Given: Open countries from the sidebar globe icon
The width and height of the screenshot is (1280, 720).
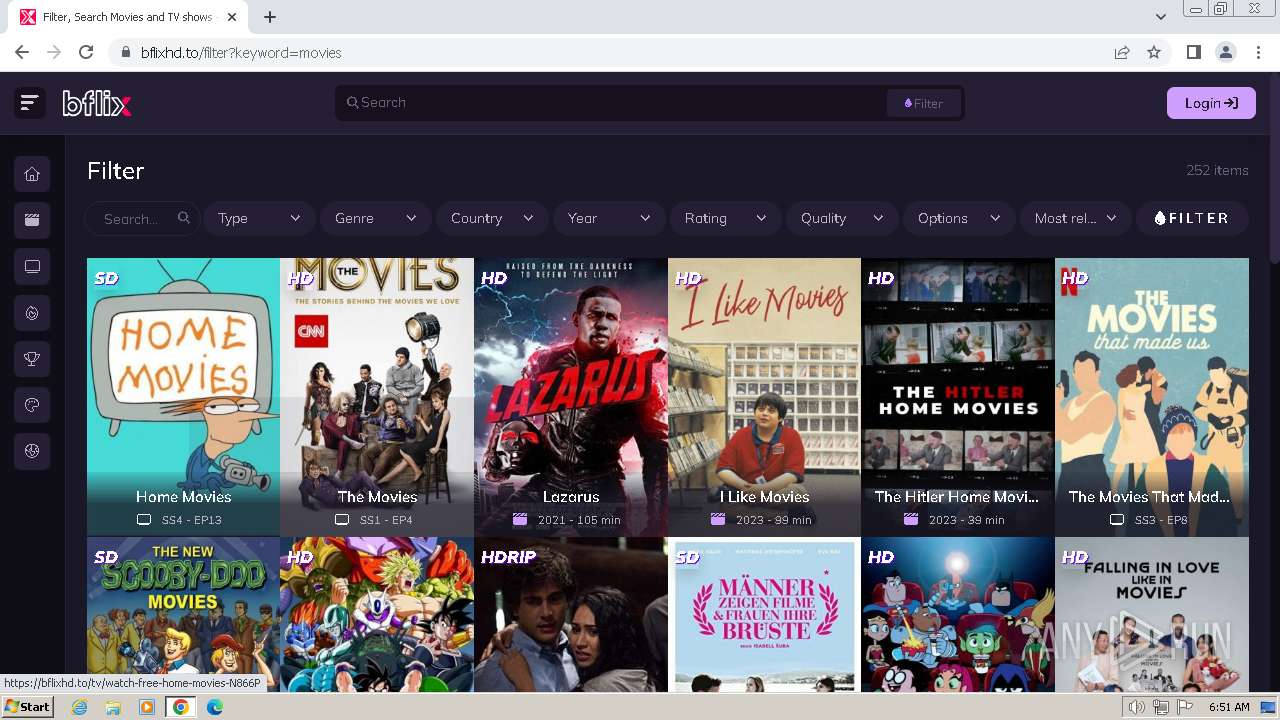Looking at the screenshot, I should pos(32,451).
